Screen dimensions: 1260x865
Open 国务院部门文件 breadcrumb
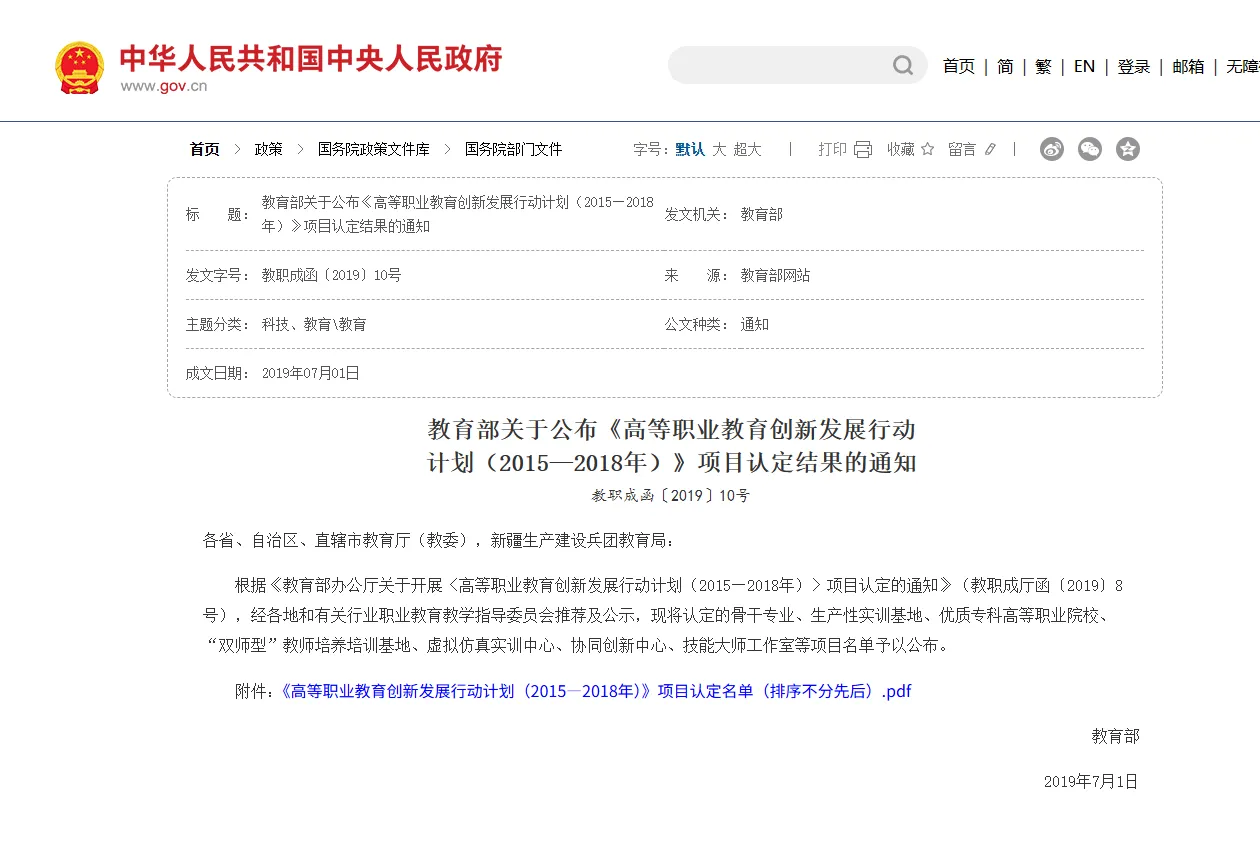click(x=513, y=149)
